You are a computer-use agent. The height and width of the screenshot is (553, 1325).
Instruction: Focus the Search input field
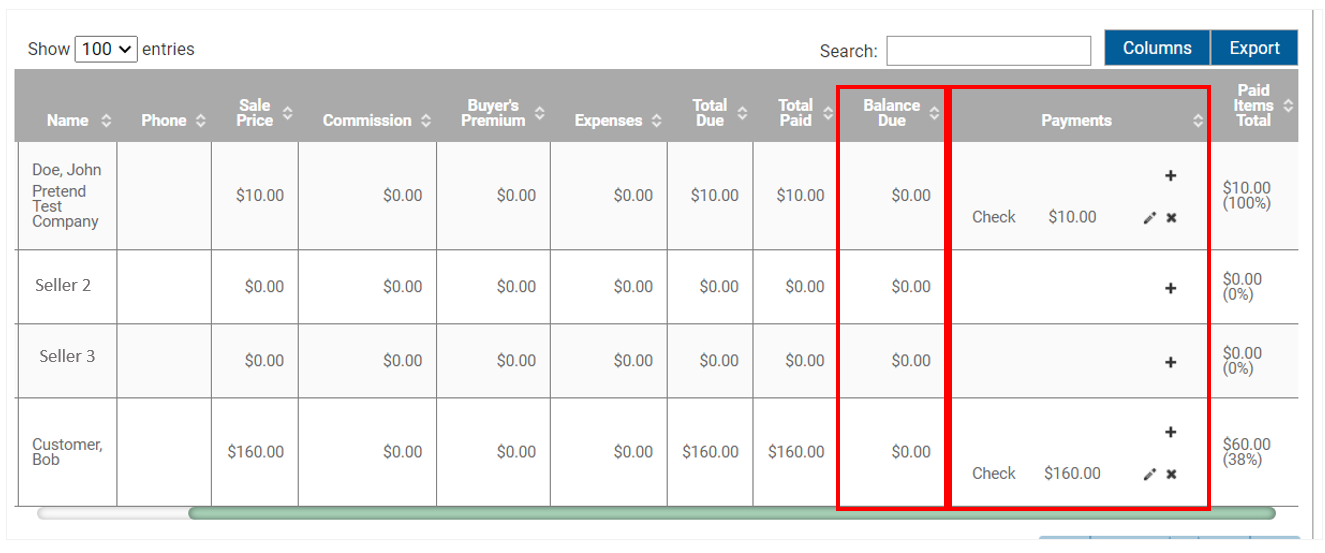(988, 50)
